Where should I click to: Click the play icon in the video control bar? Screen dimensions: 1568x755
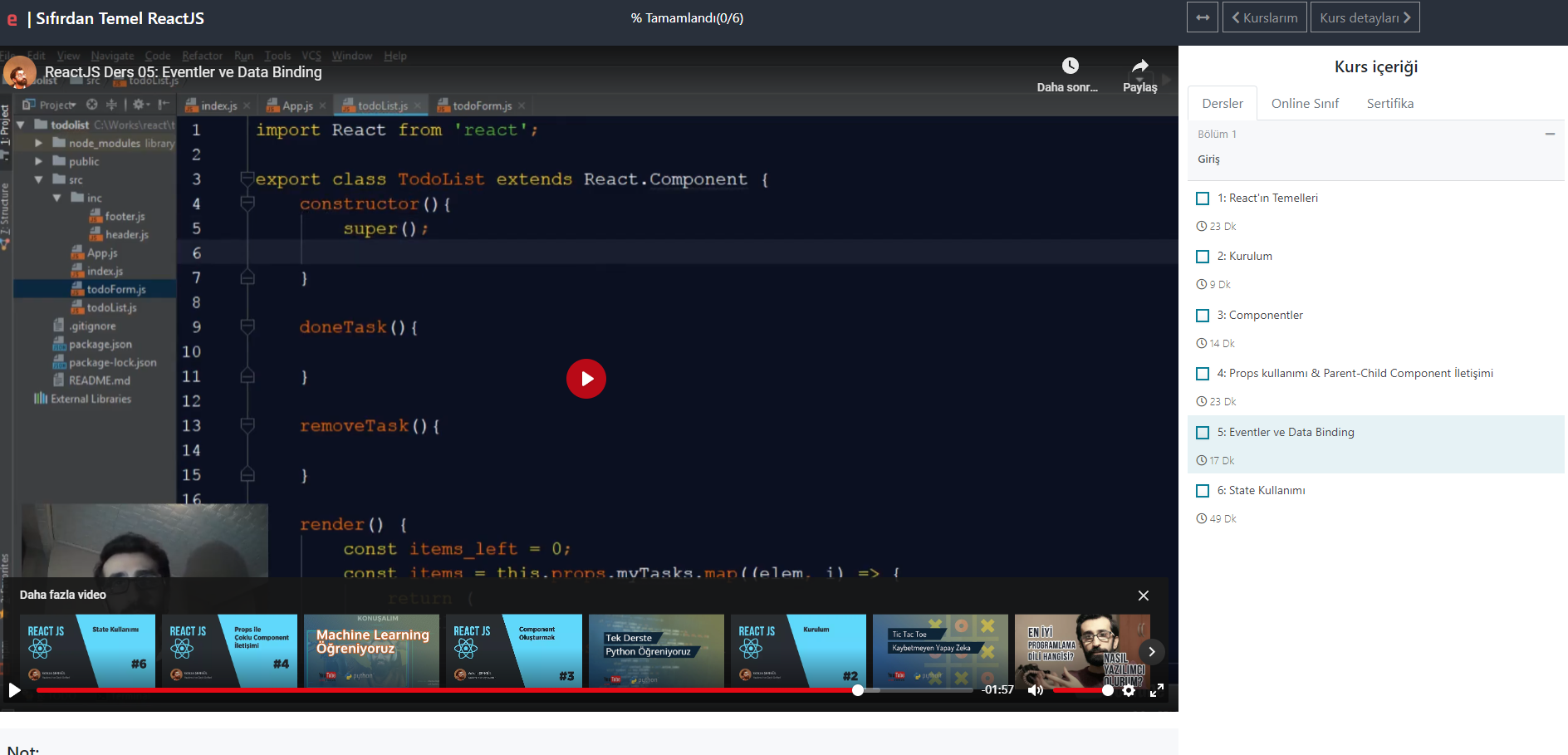tap(15, 690)
